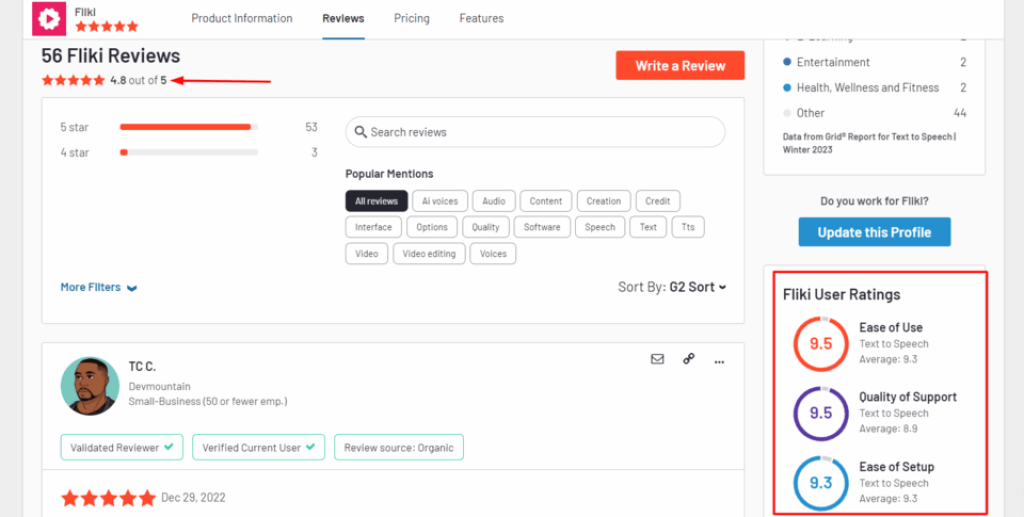The width and height of the screenshot is (1024, 517).
Task: Click reviewer name TC C.
Action: coord(142,366)
